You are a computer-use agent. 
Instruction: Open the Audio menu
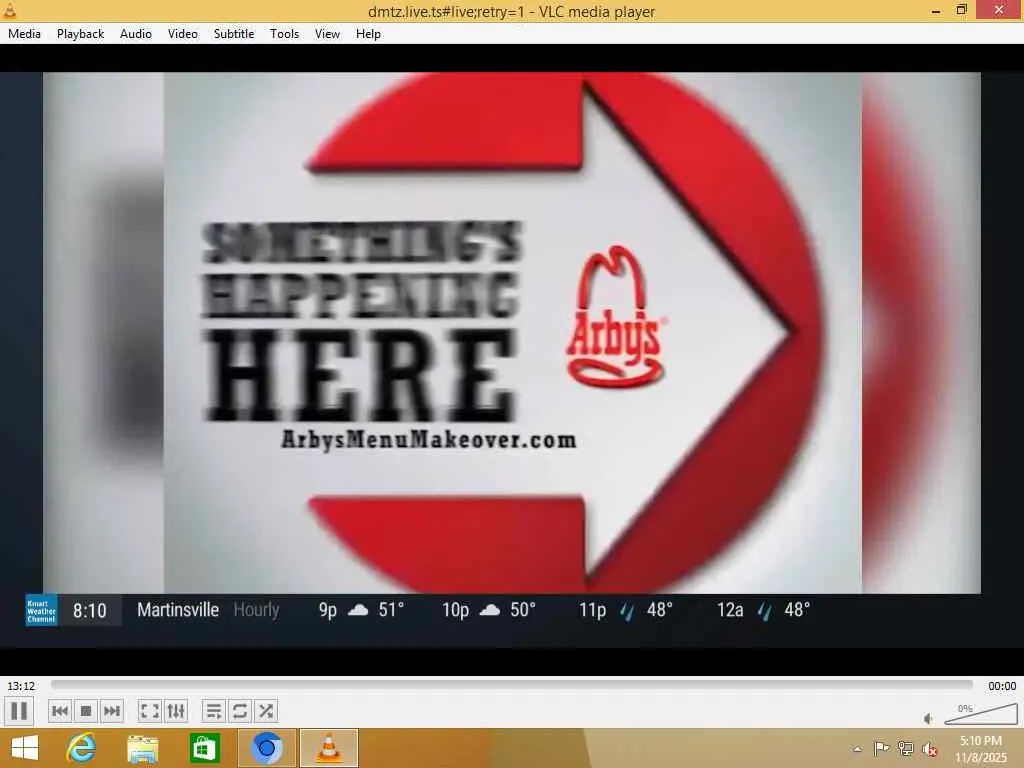136,34
